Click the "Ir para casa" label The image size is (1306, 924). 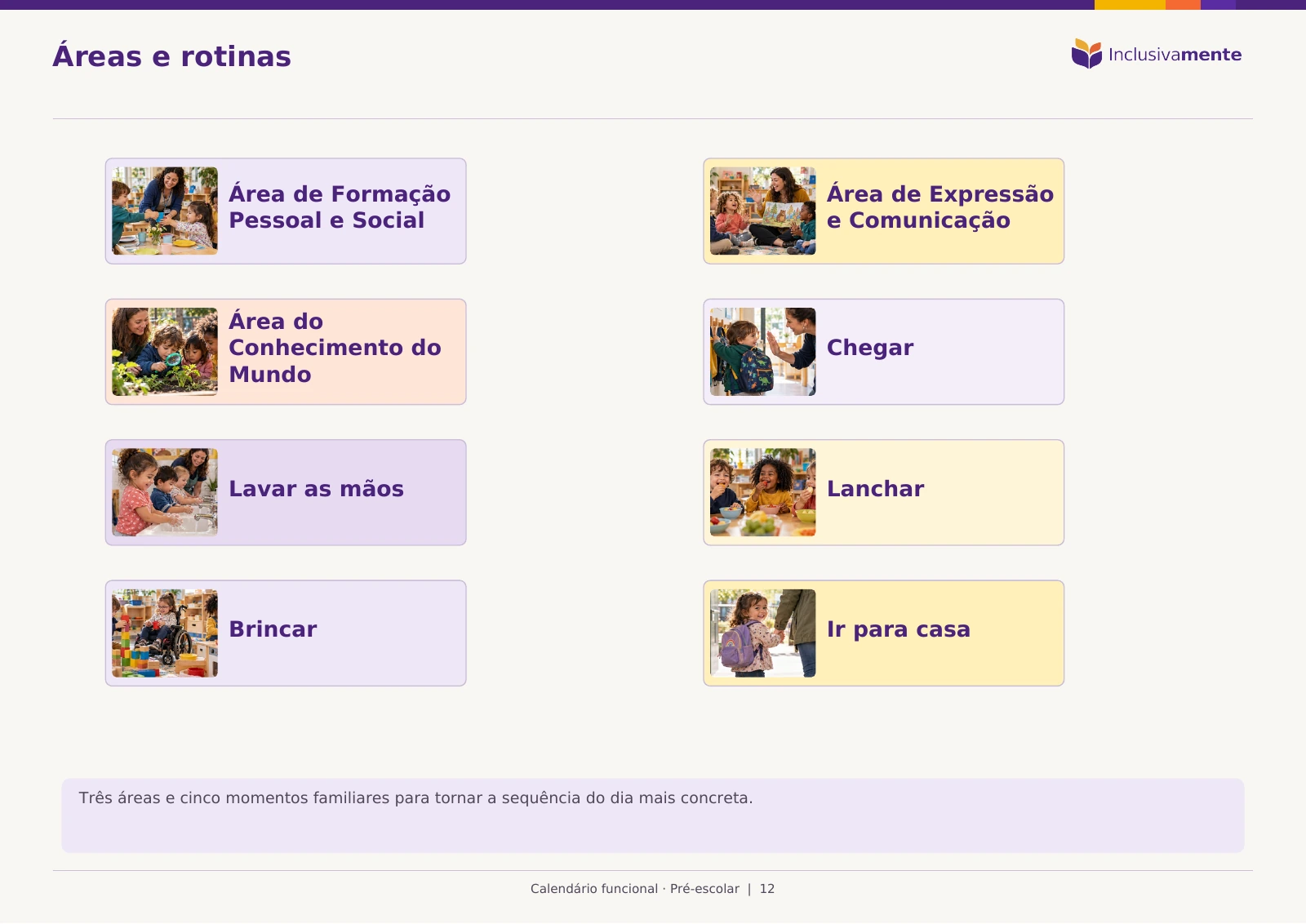(x=899, y=629)
